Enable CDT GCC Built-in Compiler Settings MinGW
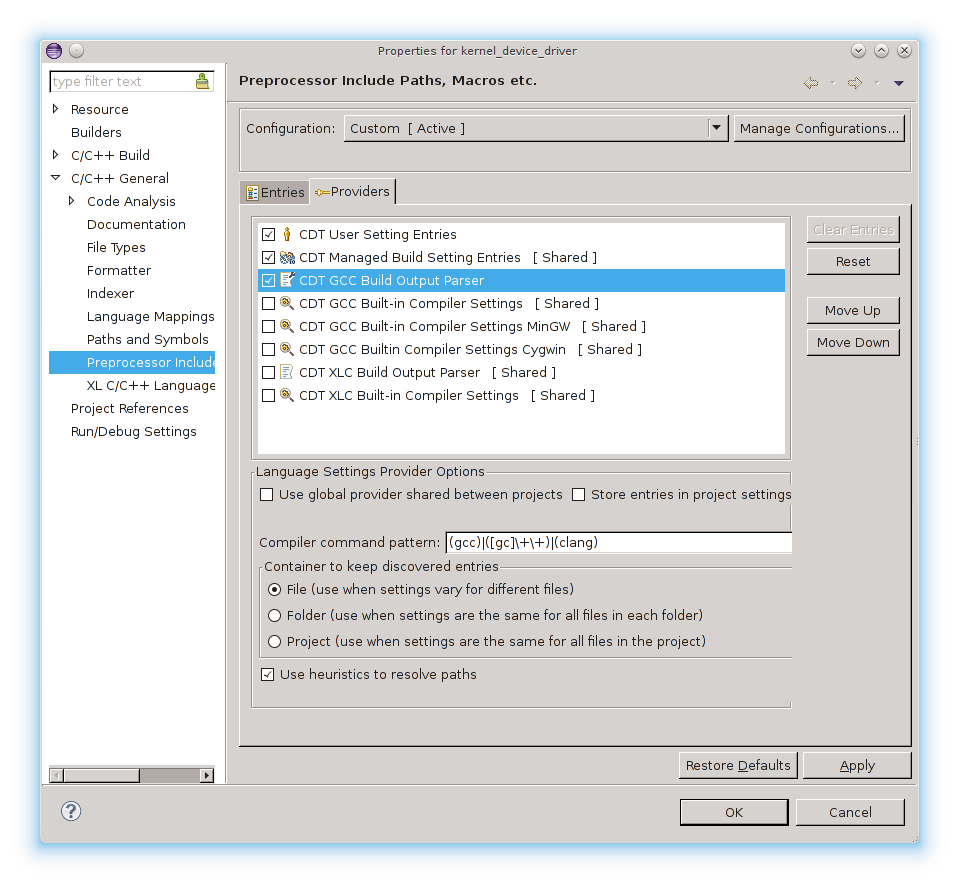 [x=268, y=327]
